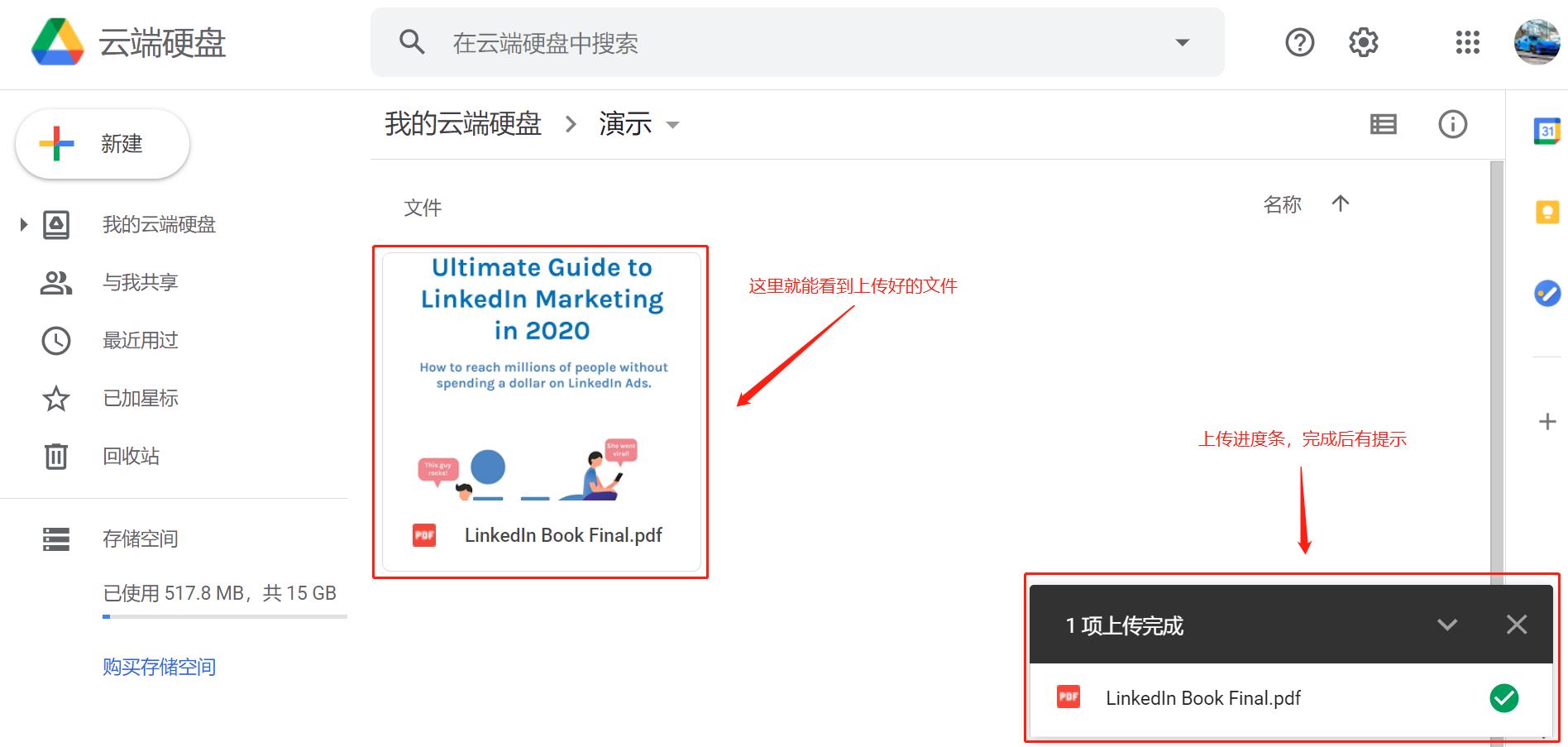Open 已加星标 starred section
The height and width of the screenshot is (747, 1568).
[141, 398]
